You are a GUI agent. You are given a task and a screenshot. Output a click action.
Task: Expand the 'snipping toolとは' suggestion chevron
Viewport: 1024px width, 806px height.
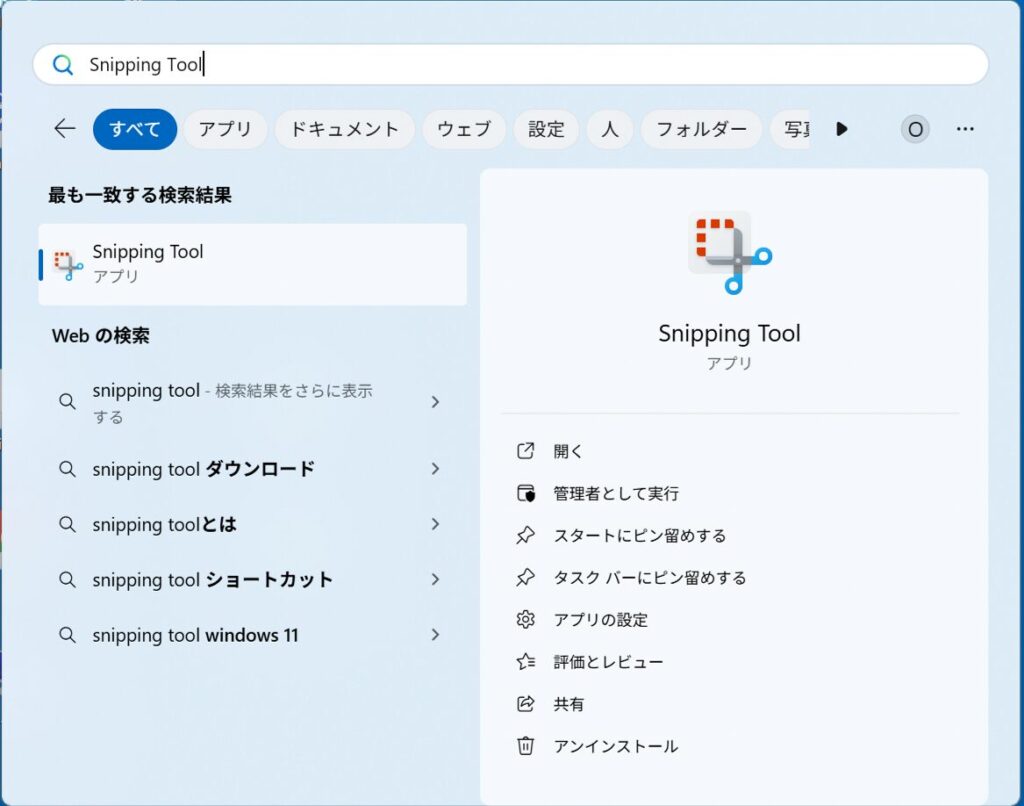tap(435, 524)
